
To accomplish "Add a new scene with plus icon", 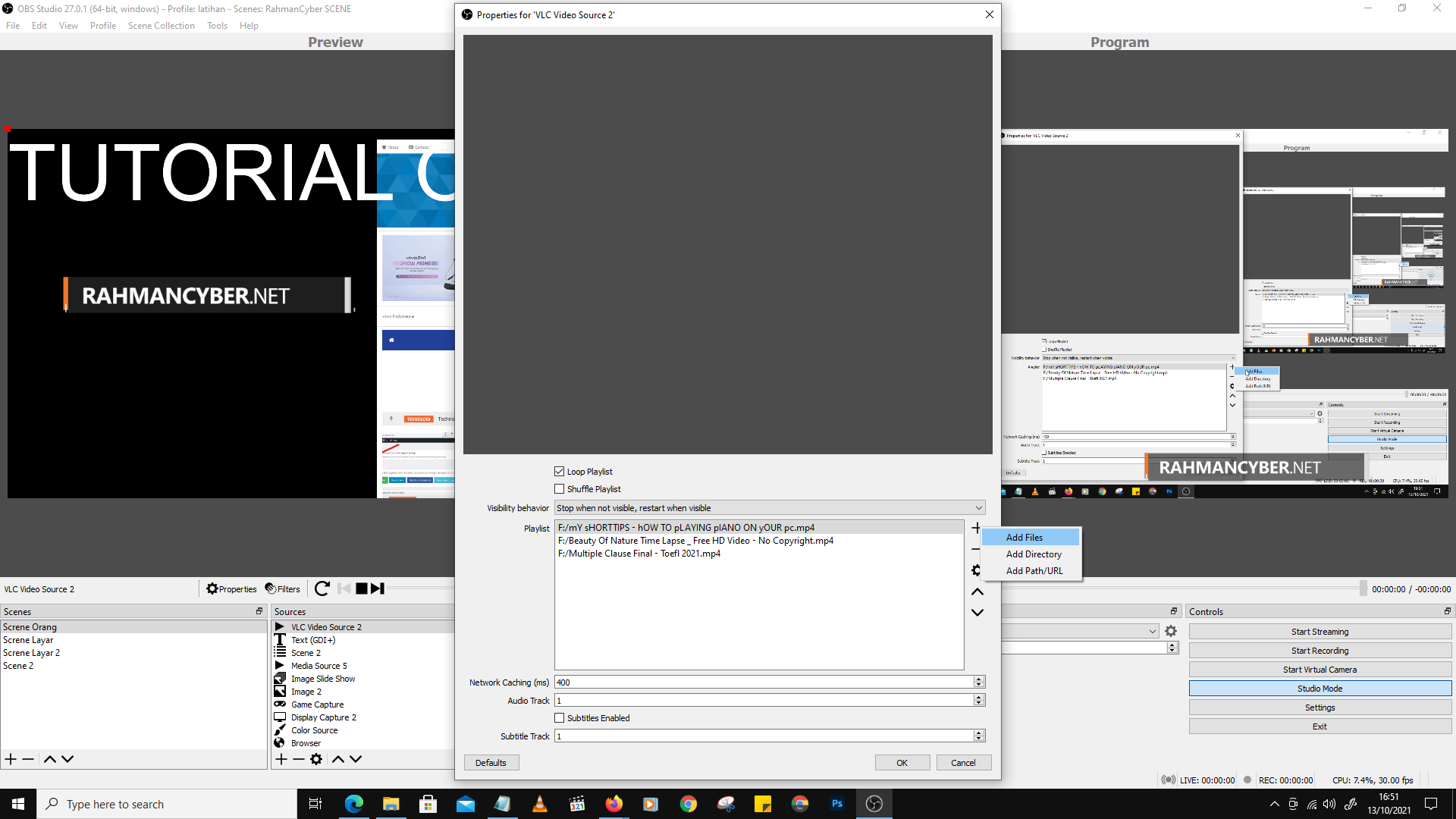I will [11, 759].
